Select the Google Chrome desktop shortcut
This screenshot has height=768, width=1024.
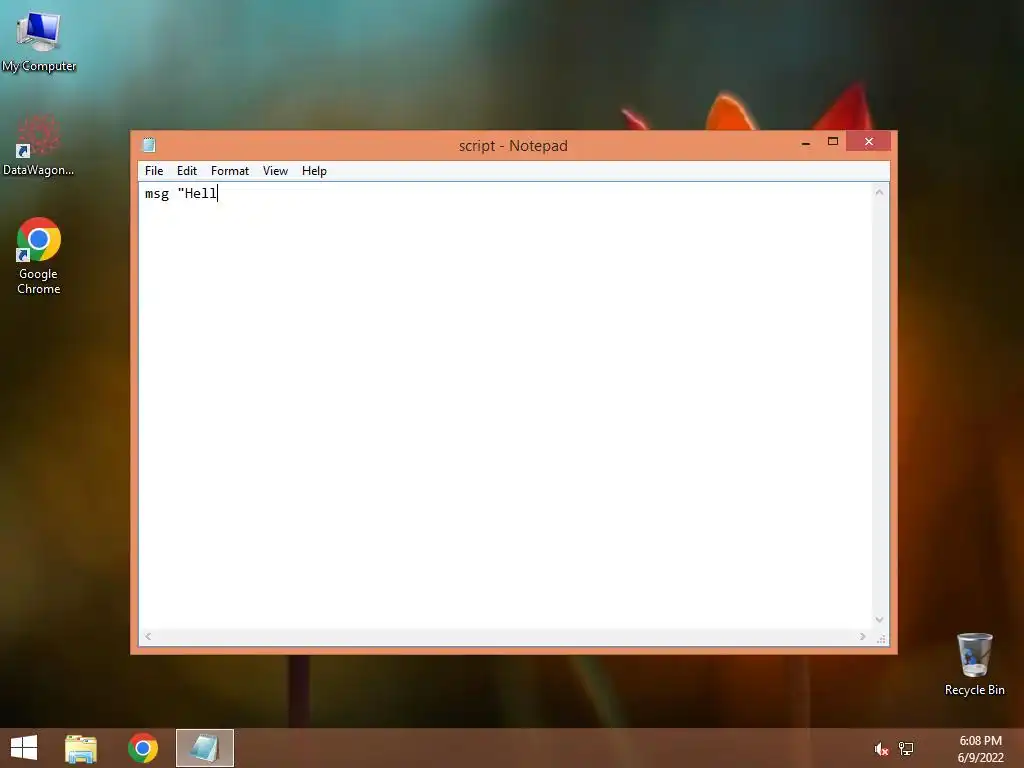pyautogui.click(x=39, y=256)
